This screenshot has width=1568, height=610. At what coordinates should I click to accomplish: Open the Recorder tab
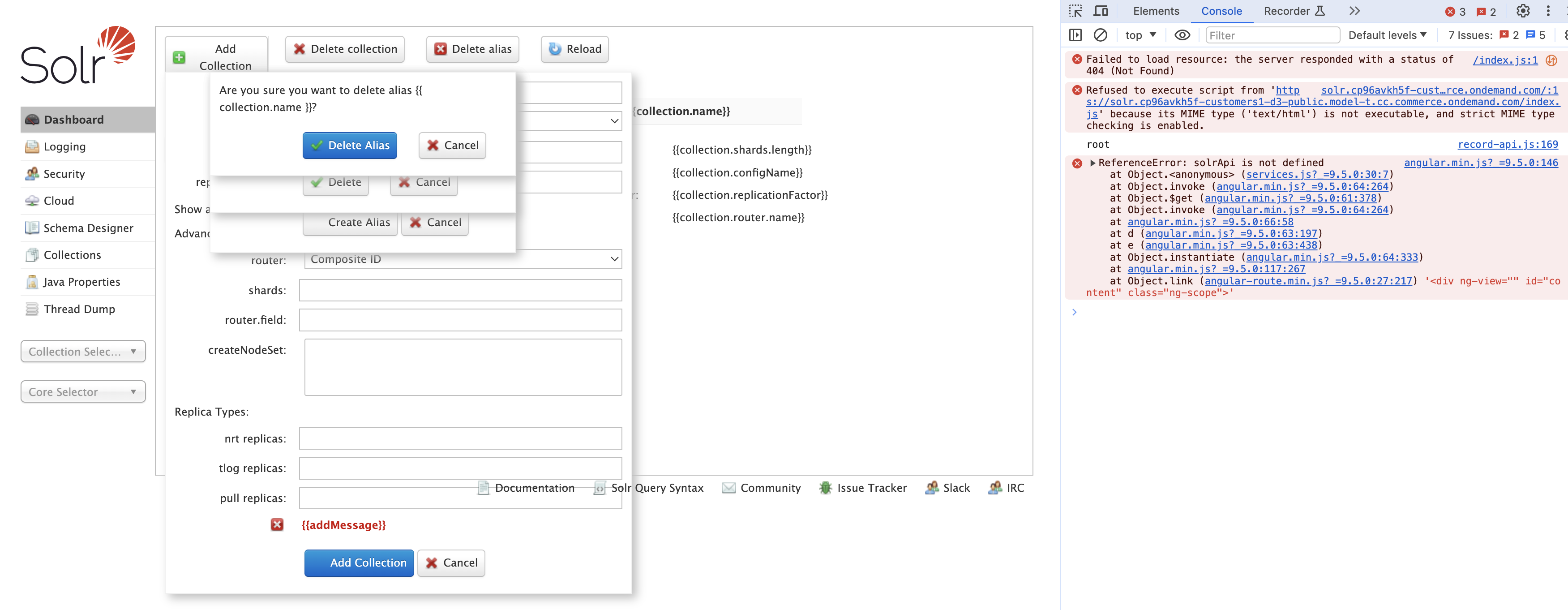click(x=1294, y=11)
